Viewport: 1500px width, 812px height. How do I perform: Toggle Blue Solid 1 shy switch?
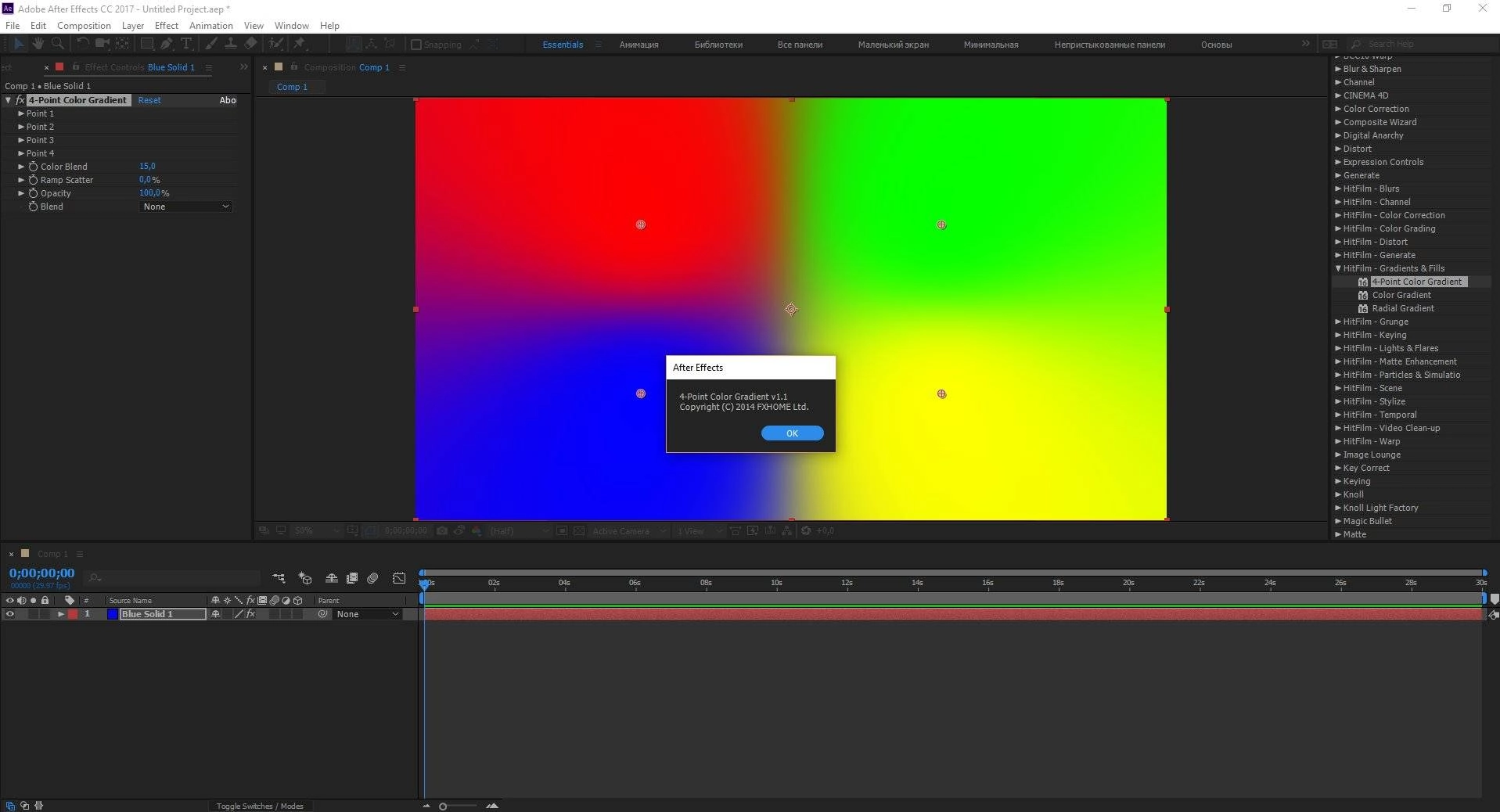point(216,614)
